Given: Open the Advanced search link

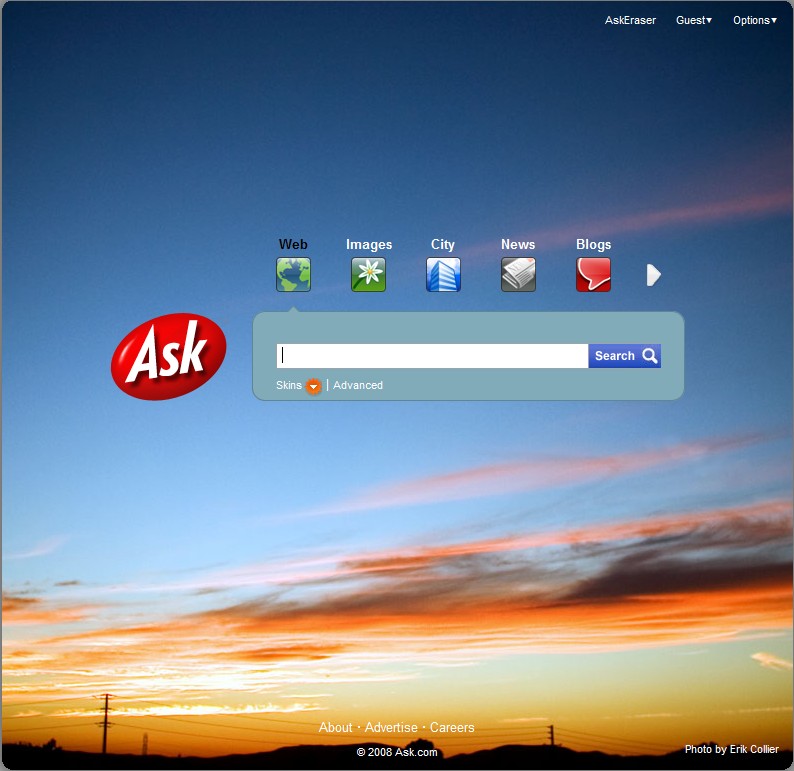Looking at the screenshot, I should (x=358, y=385).
